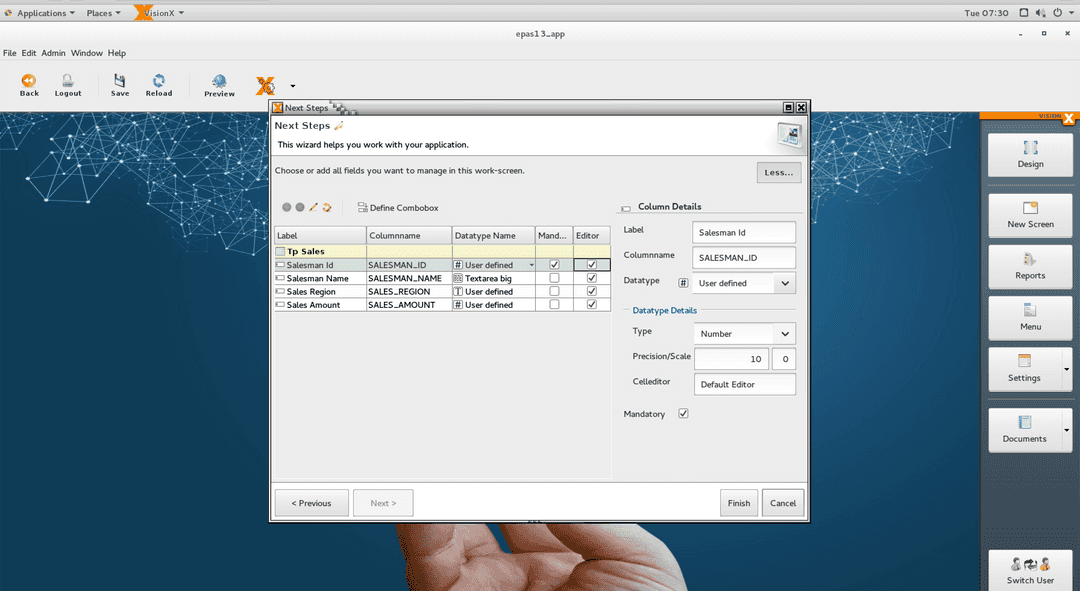Toggle the Mandatory checkbox under Datatype Details
This screenshot has height=591, width=1080.
pos(684,414)
